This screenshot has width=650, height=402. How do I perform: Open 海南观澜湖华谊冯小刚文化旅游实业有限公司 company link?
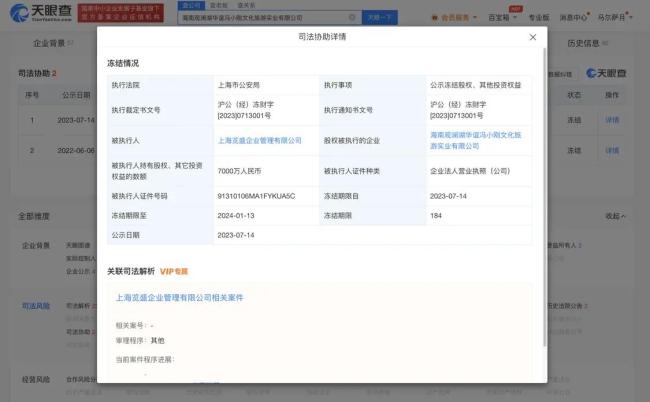coord(475,140)
